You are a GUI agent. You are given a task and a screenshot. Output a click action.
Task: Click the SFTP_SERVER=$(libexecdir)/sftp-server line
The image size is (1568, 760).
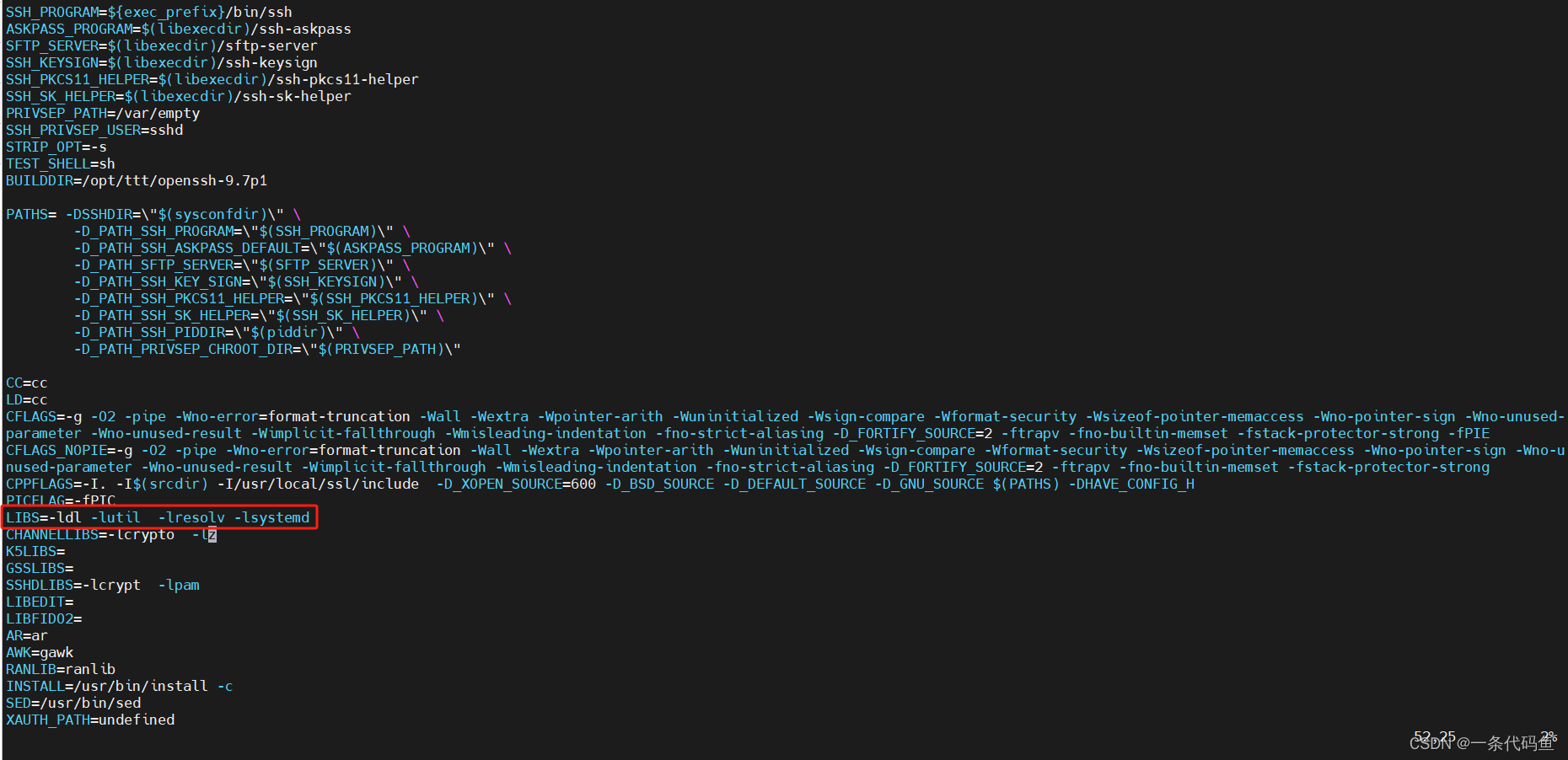pyautogui.click(x=162, y=45)
